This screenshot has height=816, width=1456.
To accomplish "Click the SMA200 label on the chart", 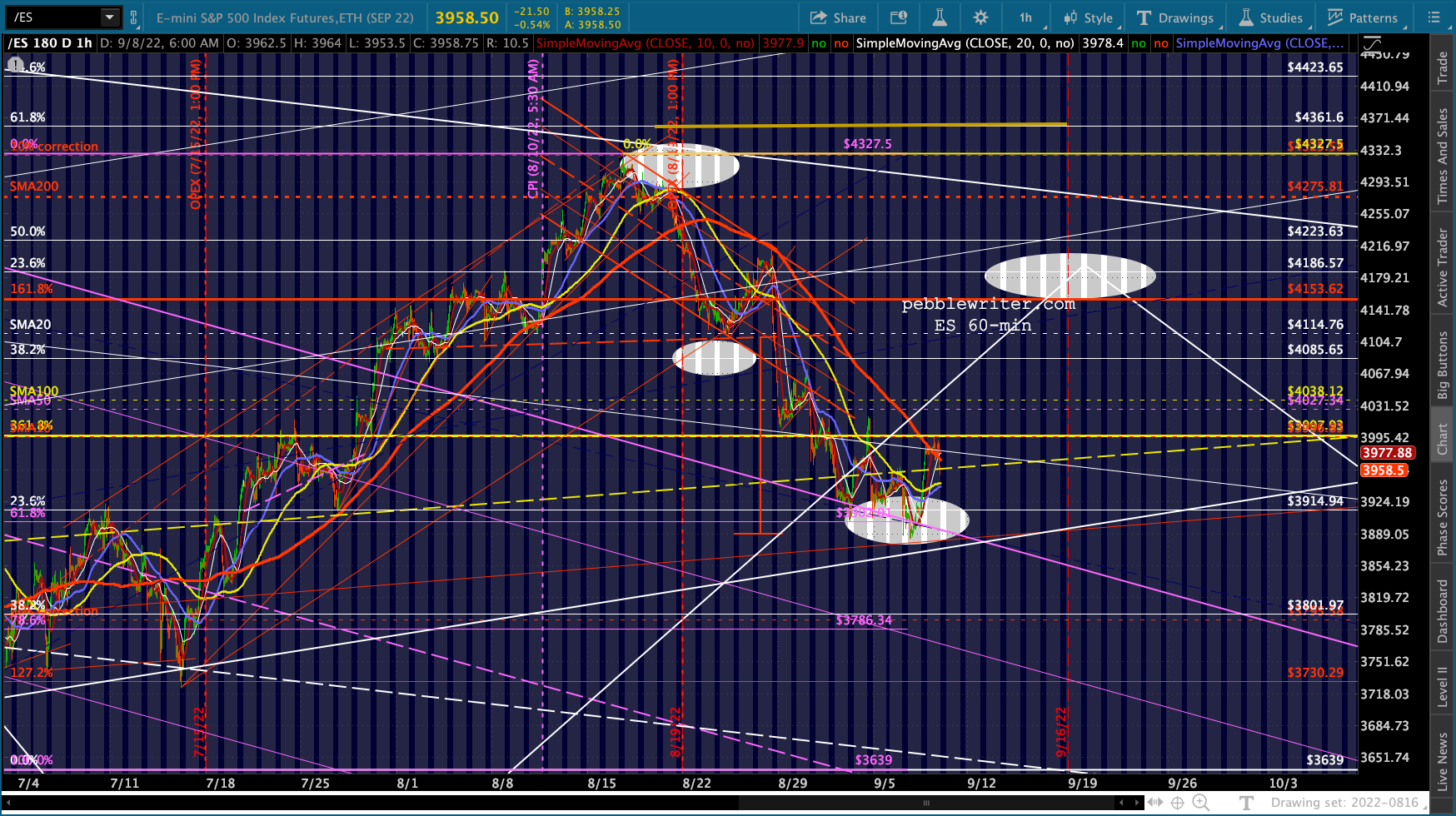I will [x=34, y=187].
